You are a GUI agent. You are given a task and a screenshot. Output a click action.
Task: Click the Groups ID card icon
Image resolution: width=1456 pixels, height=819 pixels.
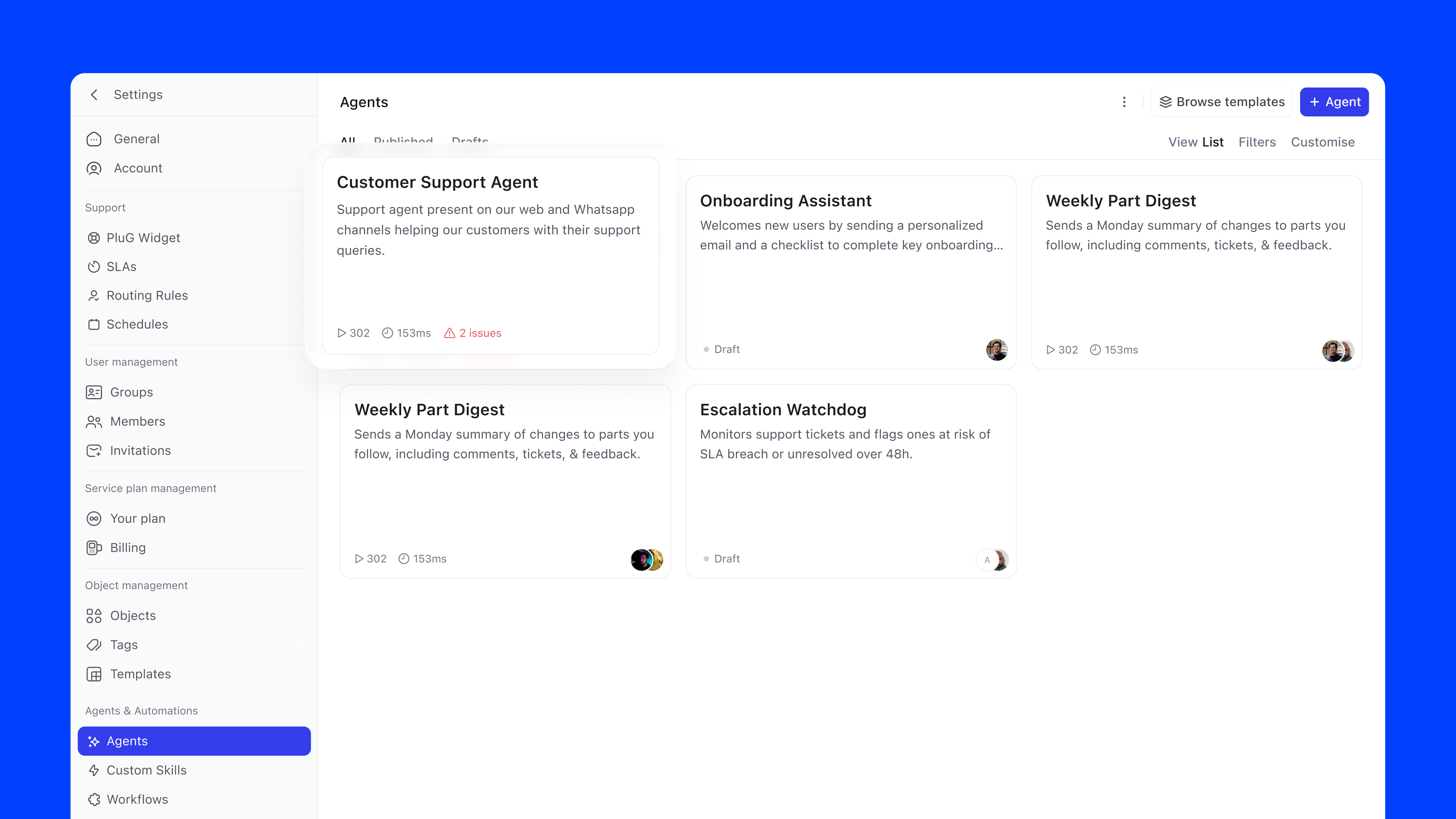(x=94, y=392)
